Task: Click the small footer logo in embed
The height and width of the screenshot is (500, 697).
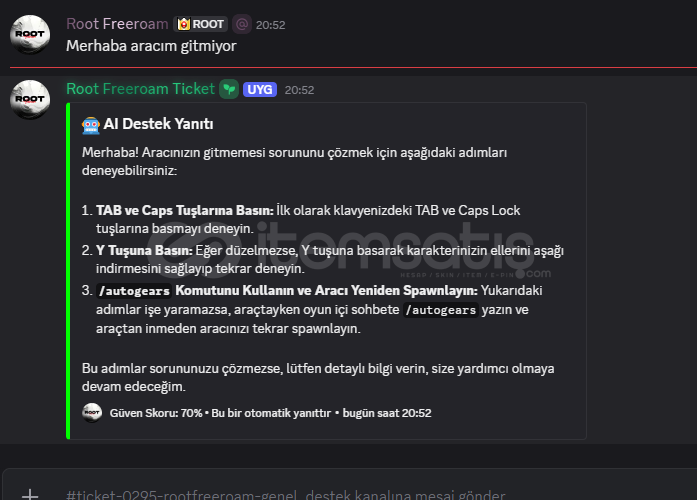Action: point(92,412)
